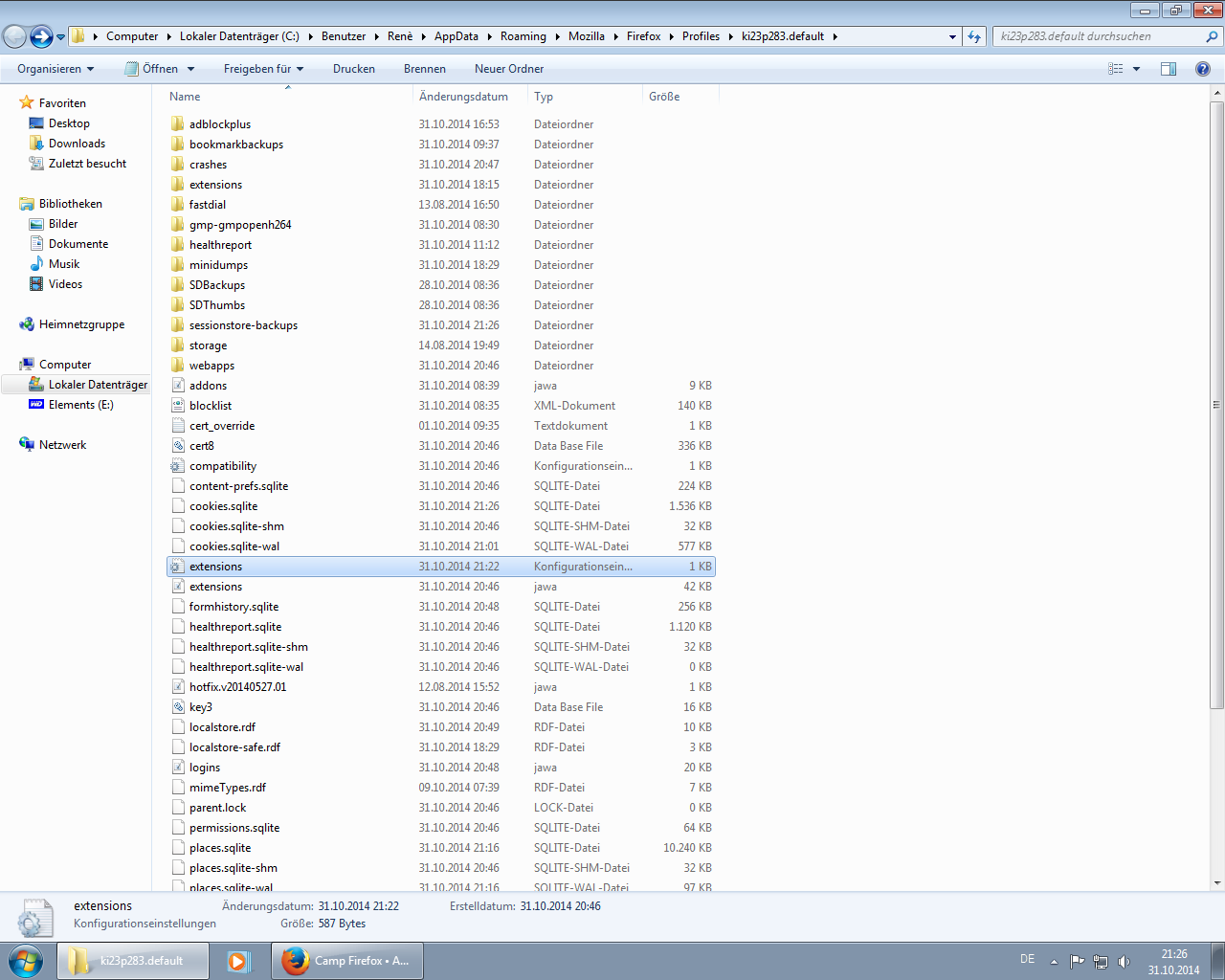Click the Windows Start orb
The width and height of the screenshot is (1225, 980).
[x=26, y=960]
